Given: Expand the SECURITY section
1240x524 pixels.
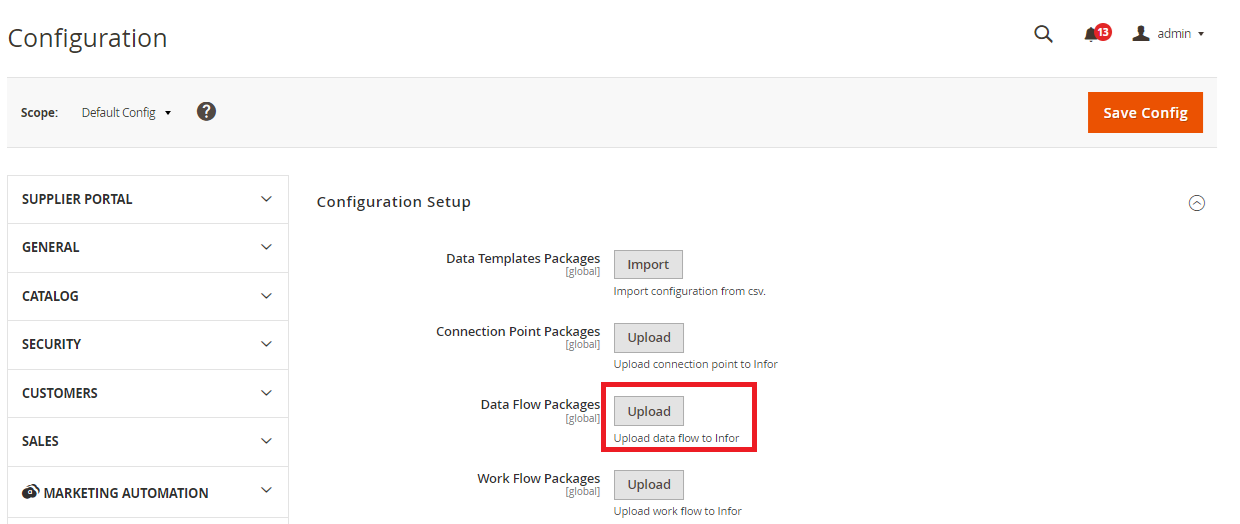Looking at the screenshot, I should pos(148,344).
